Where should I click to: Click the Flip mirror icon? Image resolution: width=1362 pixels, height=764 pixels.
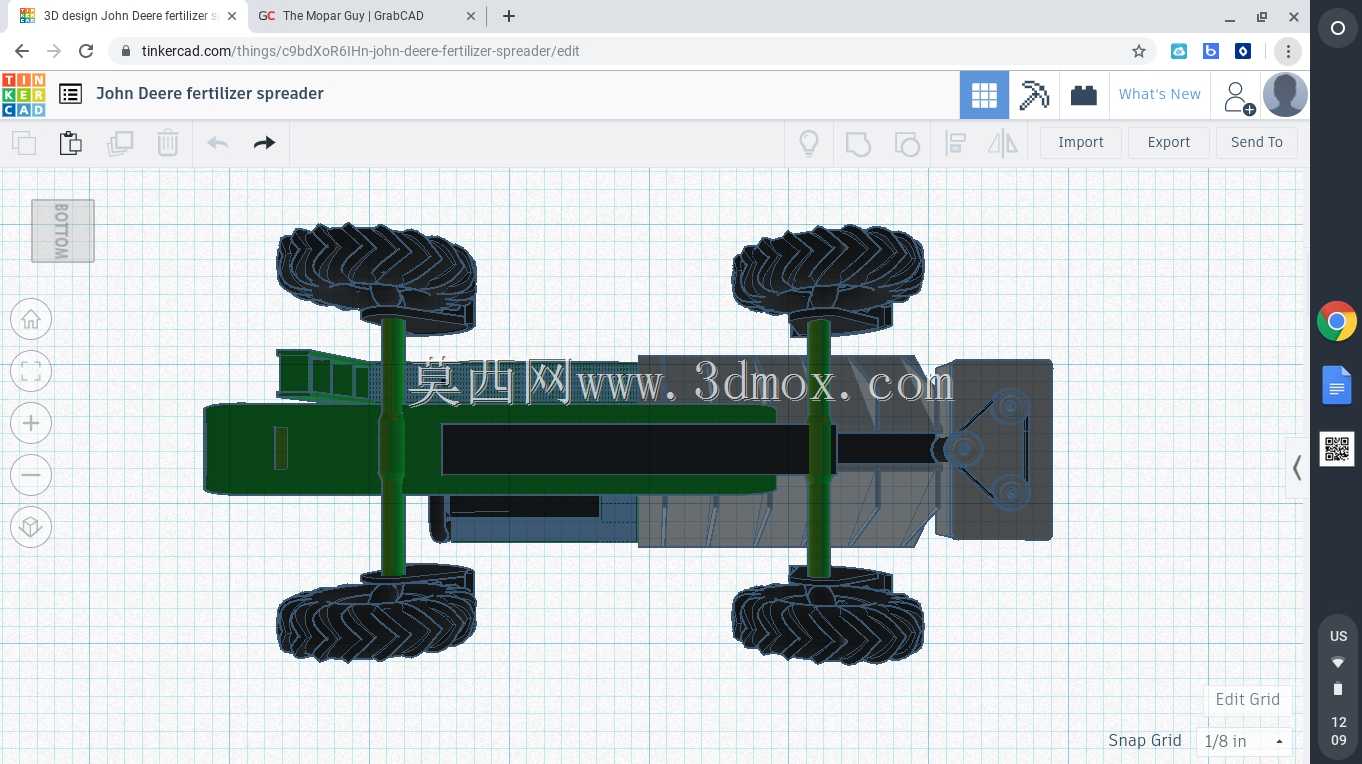(x=1003, y=143)
